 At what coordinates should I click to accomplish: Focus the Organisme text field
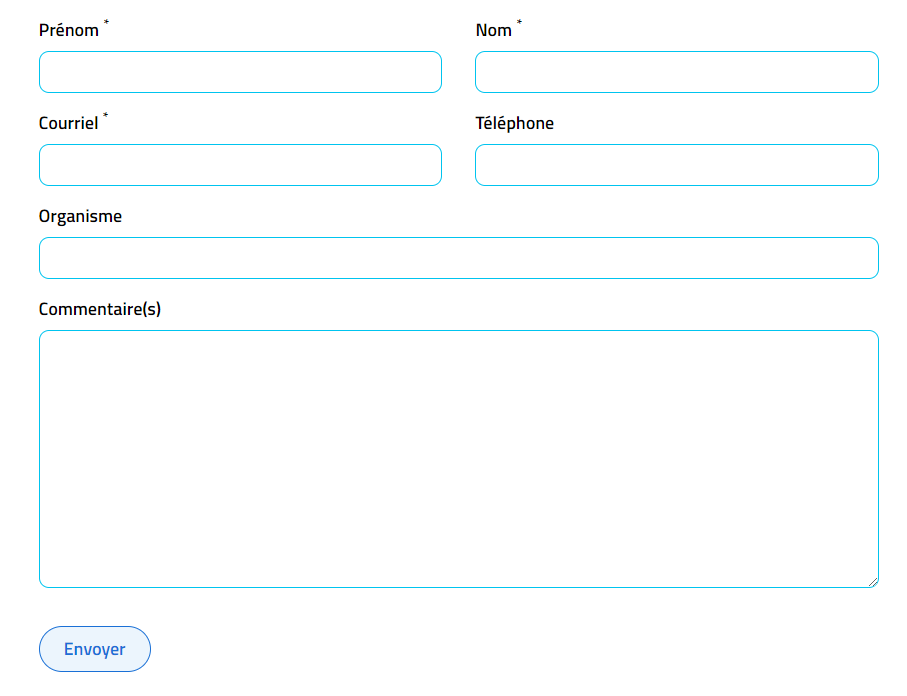(458, 258)
